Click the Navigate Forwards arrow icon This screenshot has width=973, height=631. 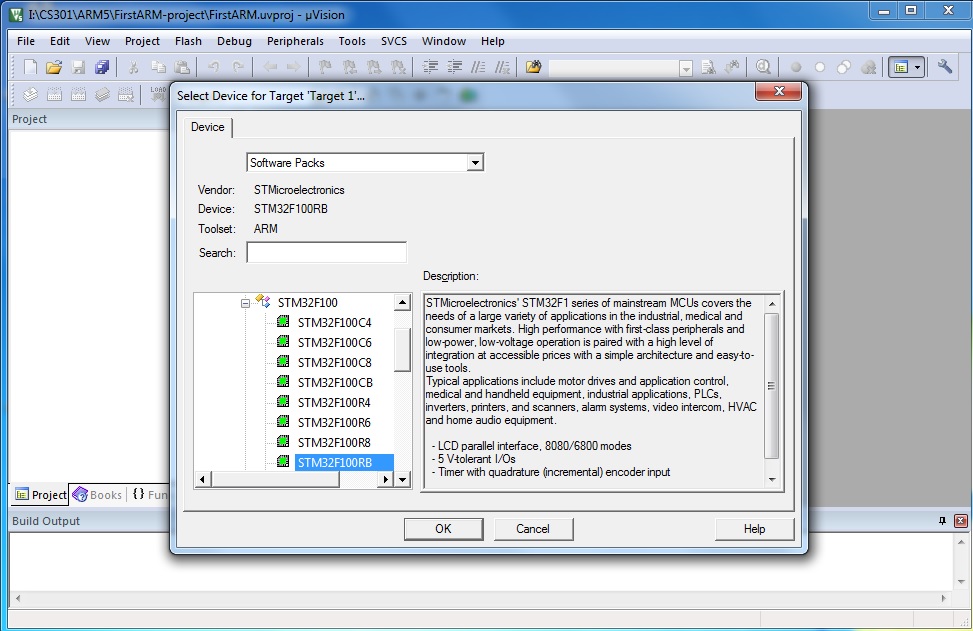[x=294, y=67]
